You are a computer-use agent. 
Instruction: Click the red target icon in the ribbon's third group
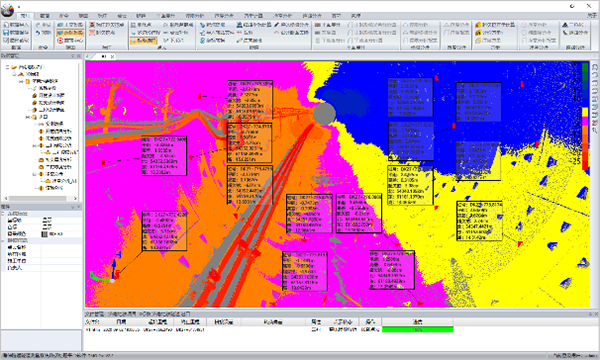point(60,41)
